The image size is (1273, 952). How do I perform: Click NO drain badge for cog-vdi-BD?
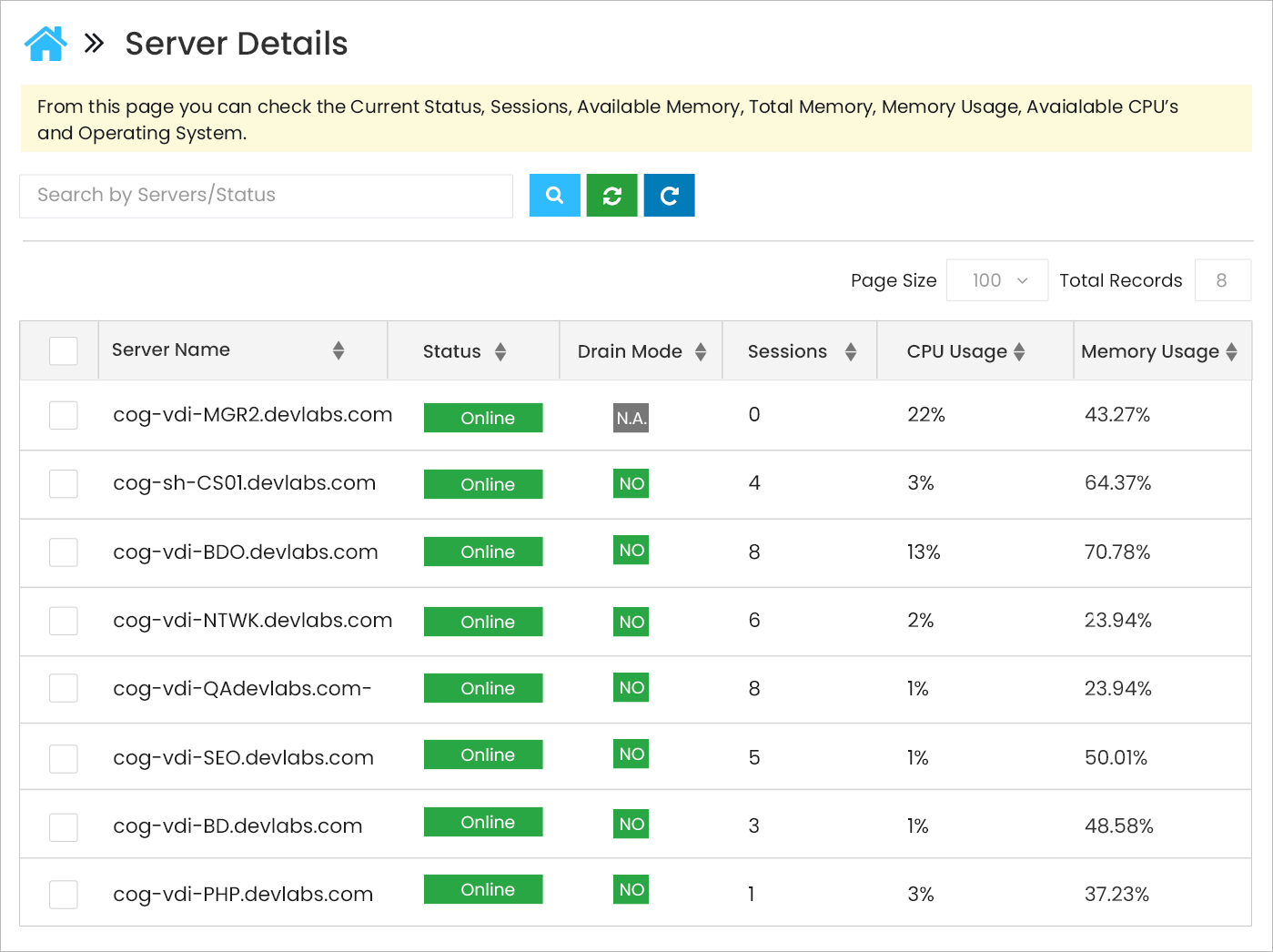pyautogui.click(x=631, y=824)
